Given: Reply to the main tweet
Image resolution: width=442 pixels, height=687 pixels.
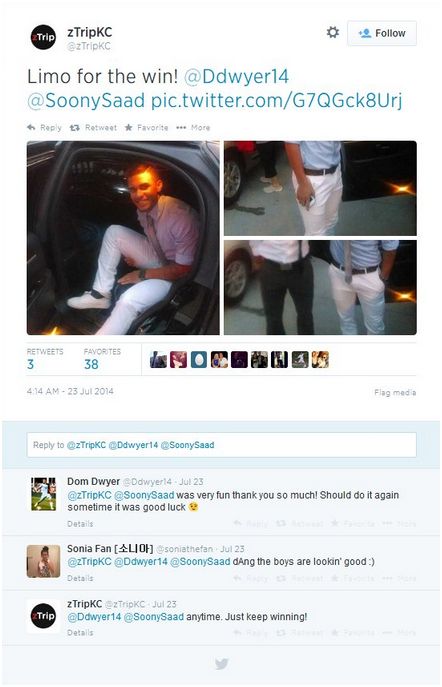Looking at the screenshot, I should [44, 127].
